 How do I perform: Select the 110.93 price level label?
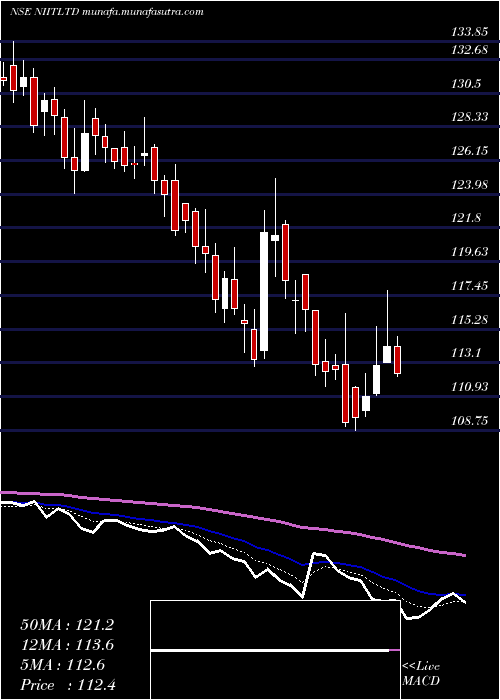pos(468,387)
